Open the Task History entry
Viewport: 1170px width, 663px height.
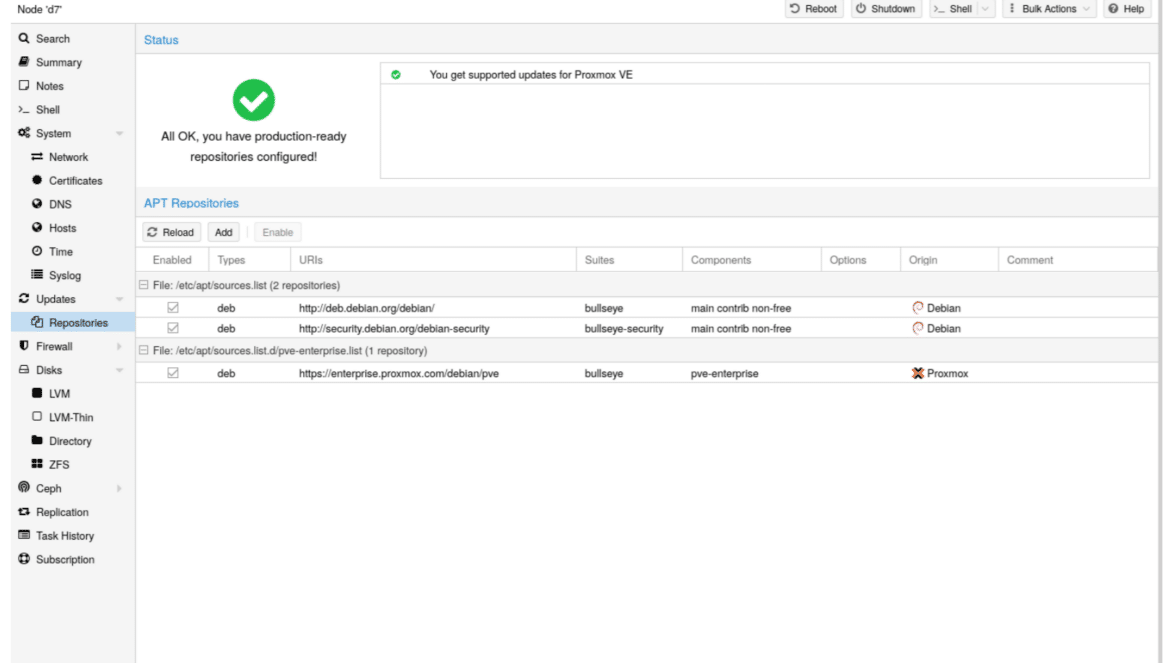click(x=65, y=535)
